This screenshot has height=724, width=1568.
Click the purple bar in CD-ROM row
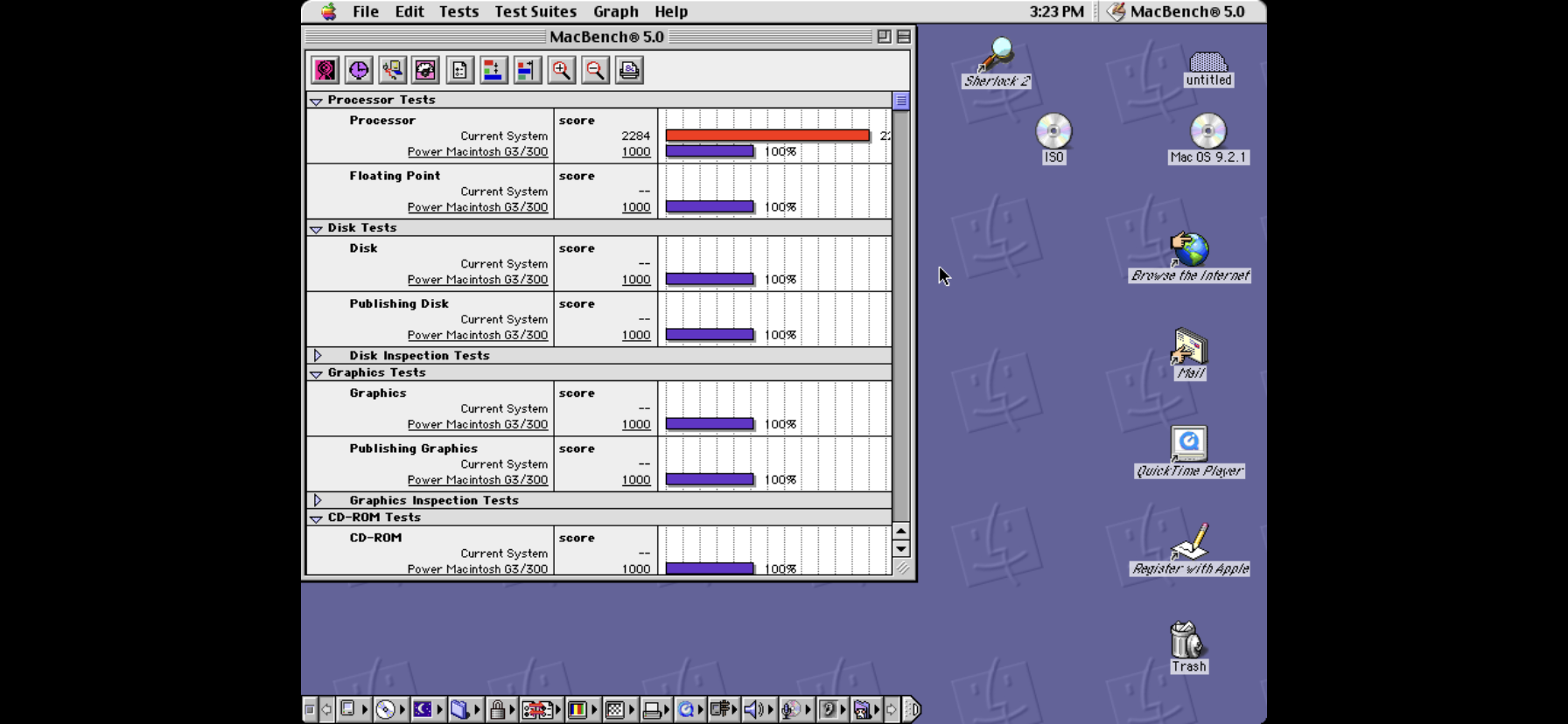(x=710, y=568)
